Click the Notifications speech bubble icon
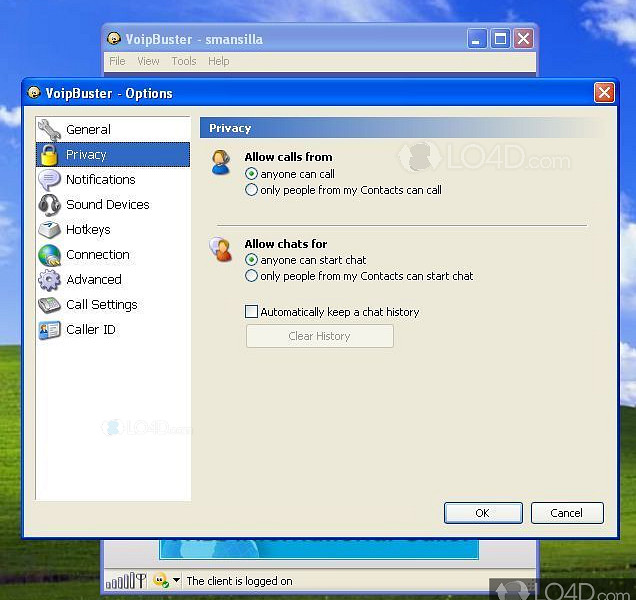Screen dimensions: 636x600 click(49, 180)
